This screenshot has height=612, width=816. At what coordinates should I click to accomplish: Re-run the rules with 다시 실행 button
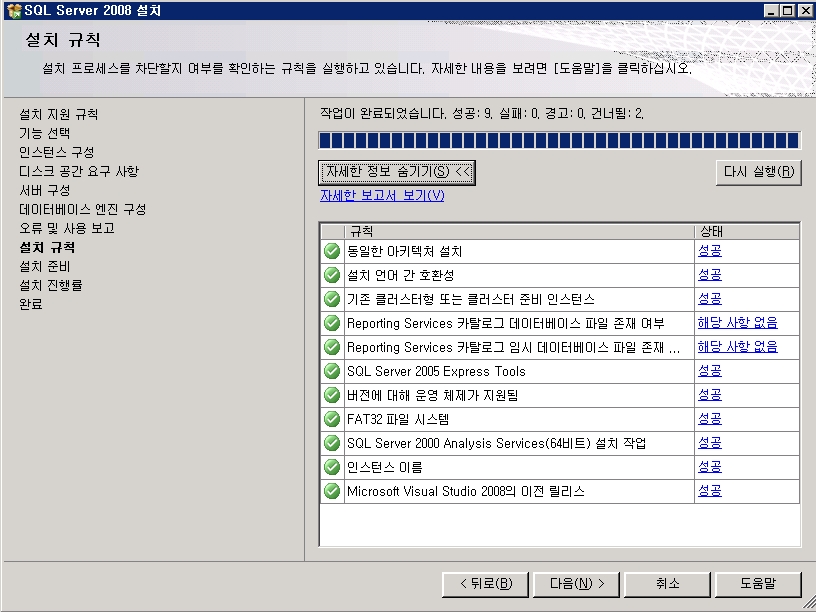tap(759, 172)
